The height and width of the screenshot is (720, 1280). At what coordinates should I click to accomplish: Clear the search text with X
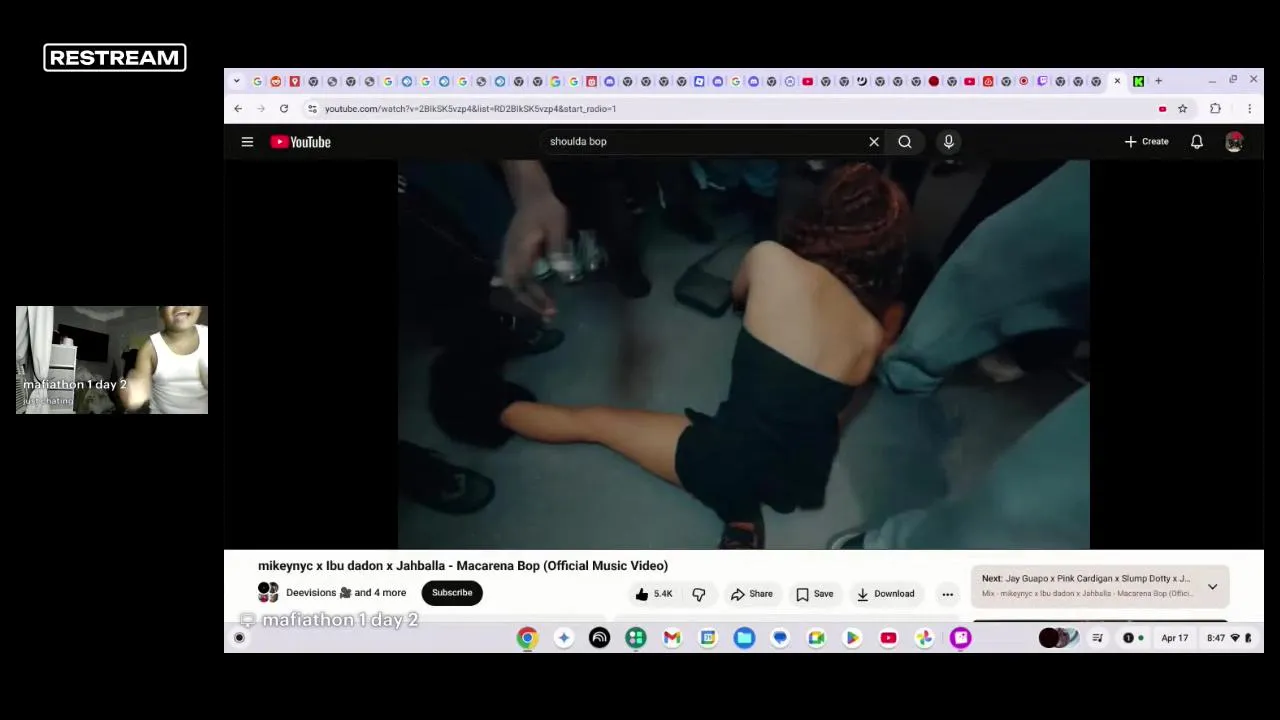[874, 142]
